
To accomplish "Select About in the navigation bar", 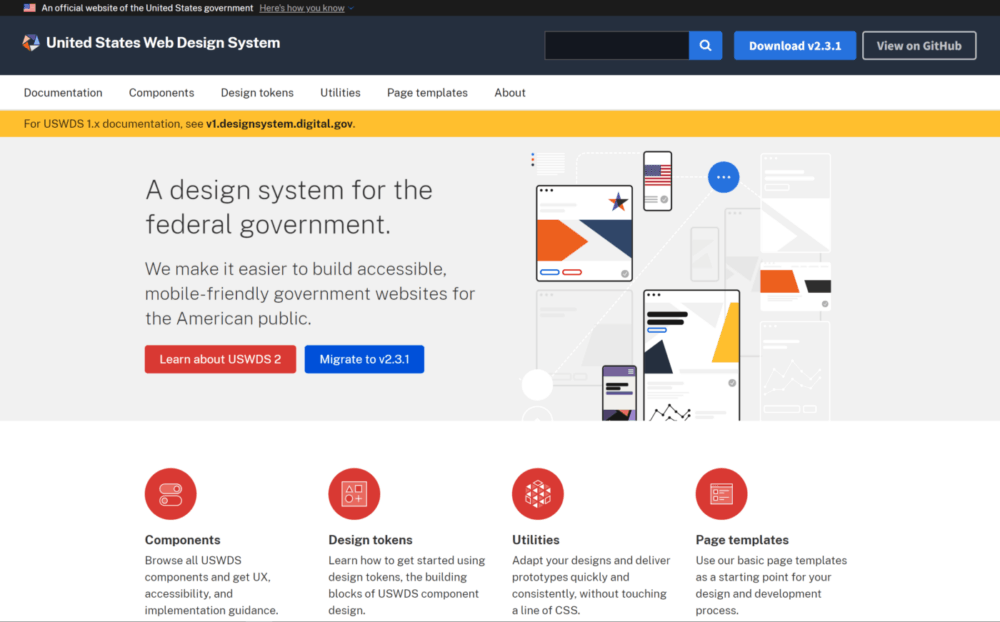I will click(x=510, y=92).
